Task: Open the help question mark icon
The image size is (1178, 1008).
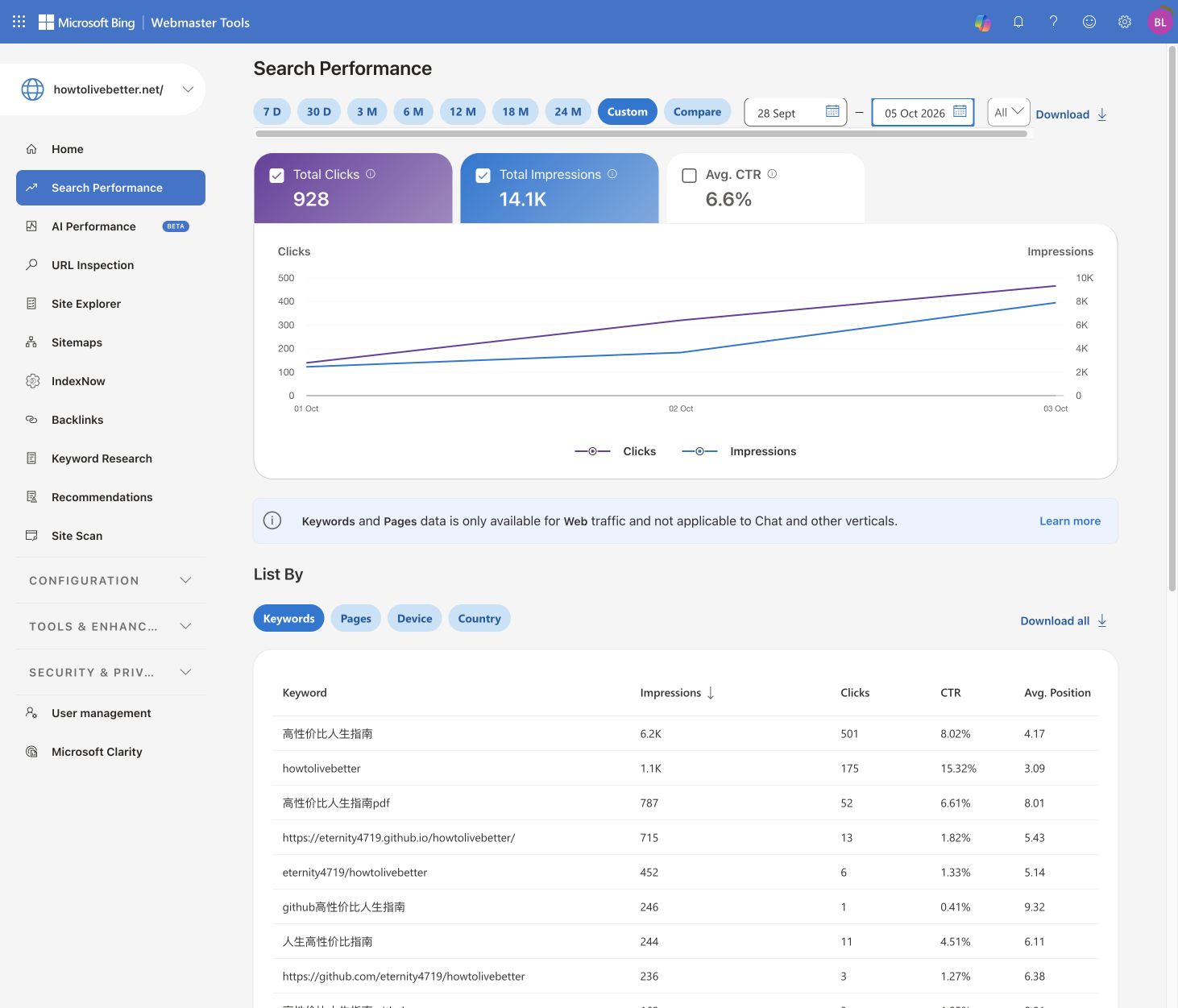Action: pyautogui.click(x=1053, y=23)
